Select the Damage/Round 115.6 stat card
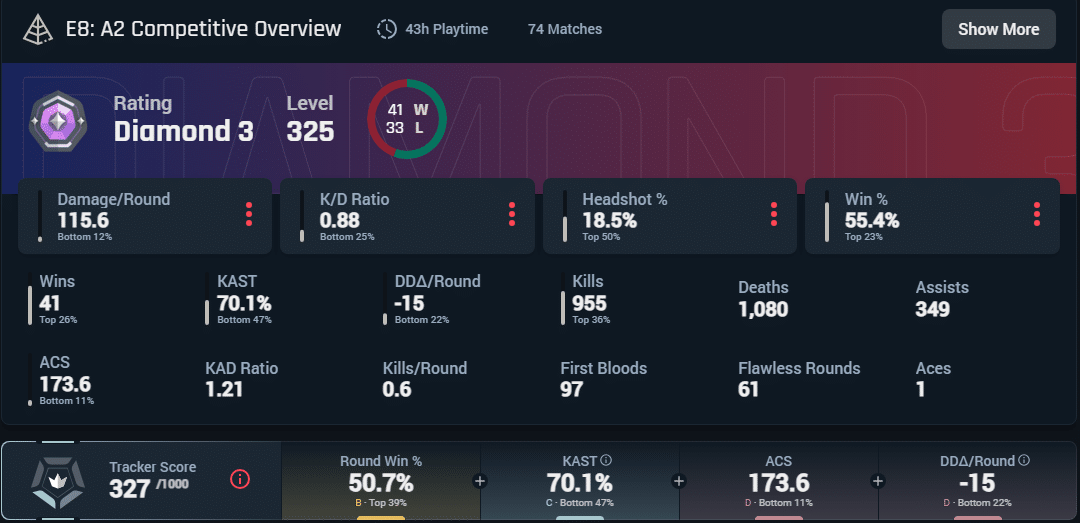Screen dimensions: 1080x523 (145, 216)
